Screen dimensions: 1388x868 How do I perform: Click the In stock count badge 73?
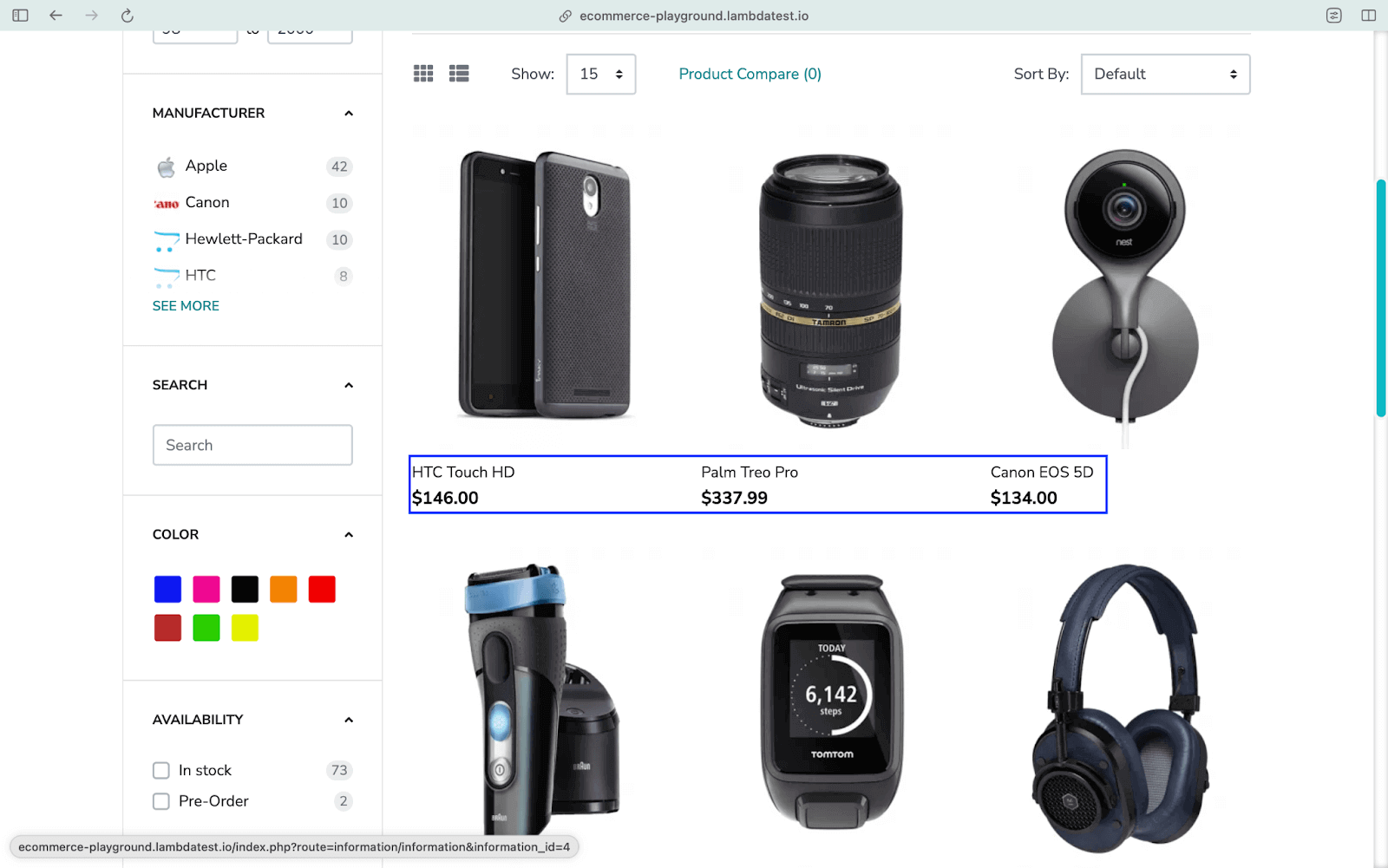[x=339, y=770]
